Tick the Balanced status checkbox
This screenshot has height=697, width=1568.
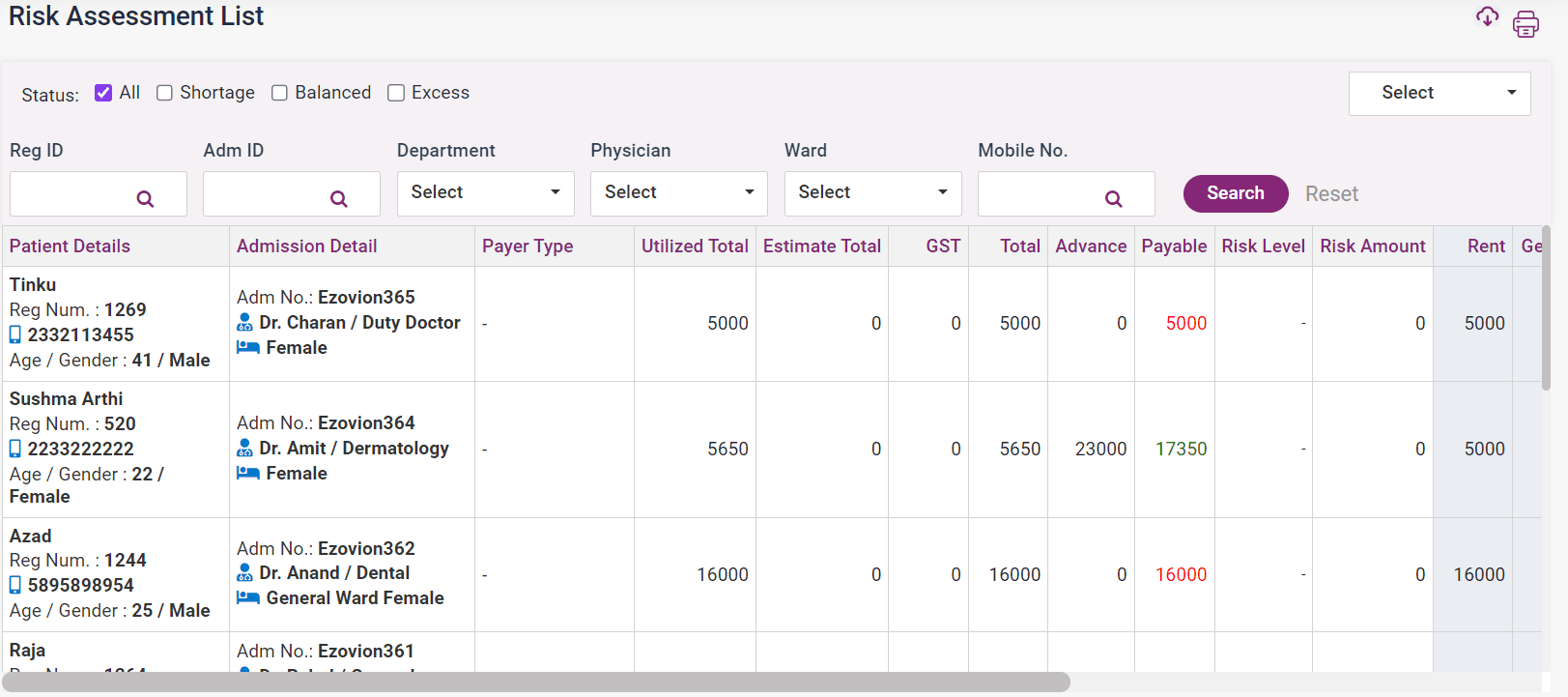click(280, 93)
